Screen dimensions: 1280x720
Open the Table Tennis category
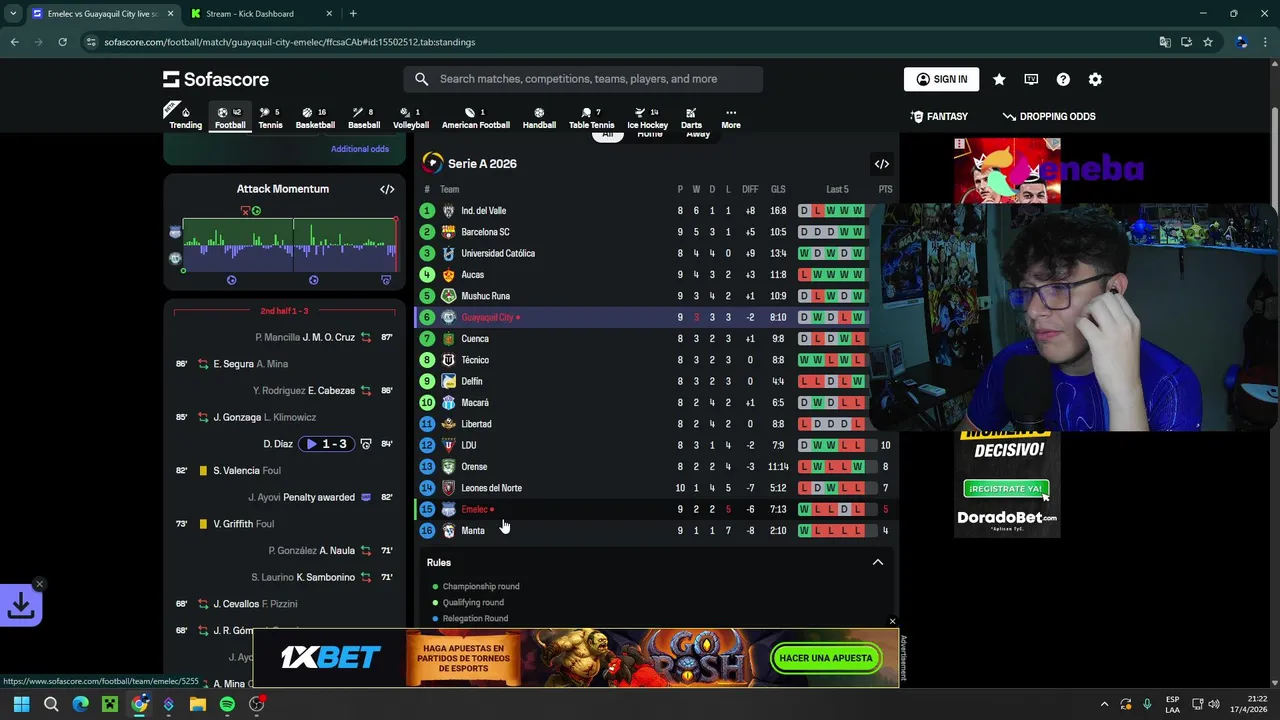[591, 118]
